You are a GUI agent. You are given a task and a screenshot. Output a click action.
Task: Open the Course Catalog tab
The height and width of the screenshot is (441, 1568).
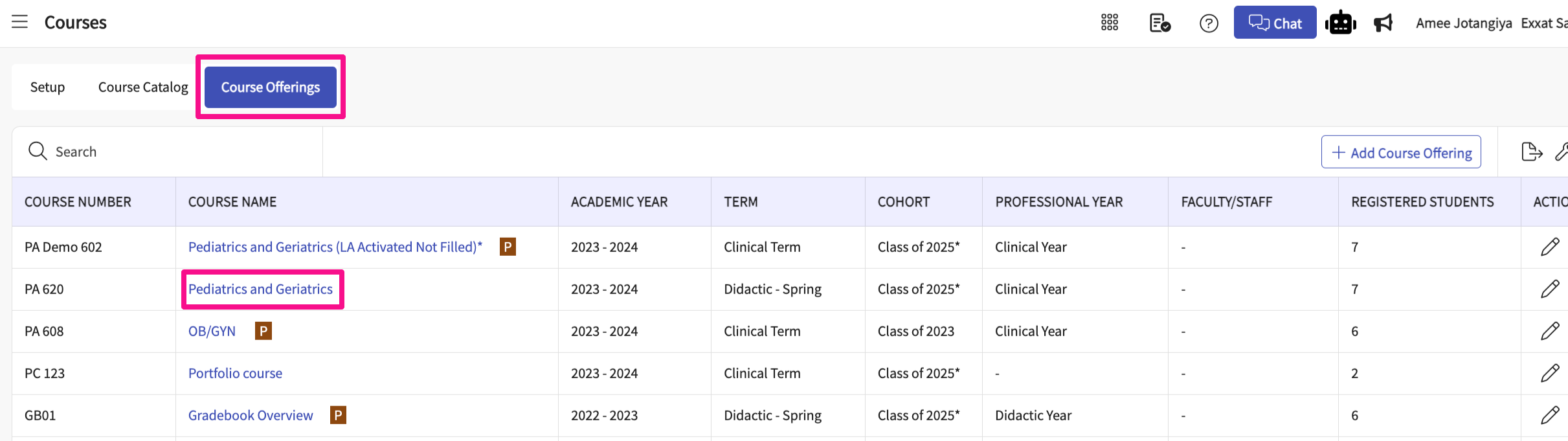(143, 87)
